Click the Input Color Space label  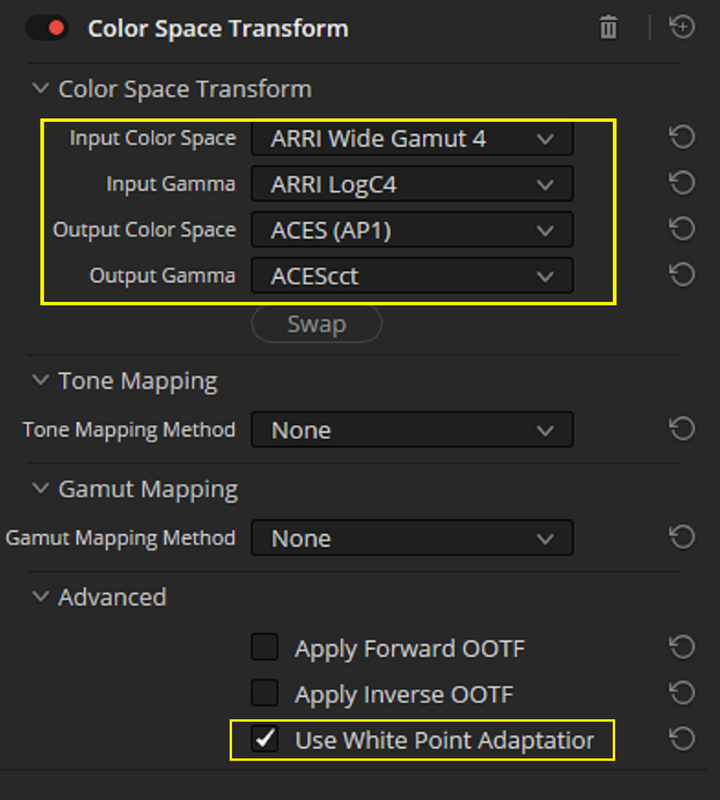(153, 138)
